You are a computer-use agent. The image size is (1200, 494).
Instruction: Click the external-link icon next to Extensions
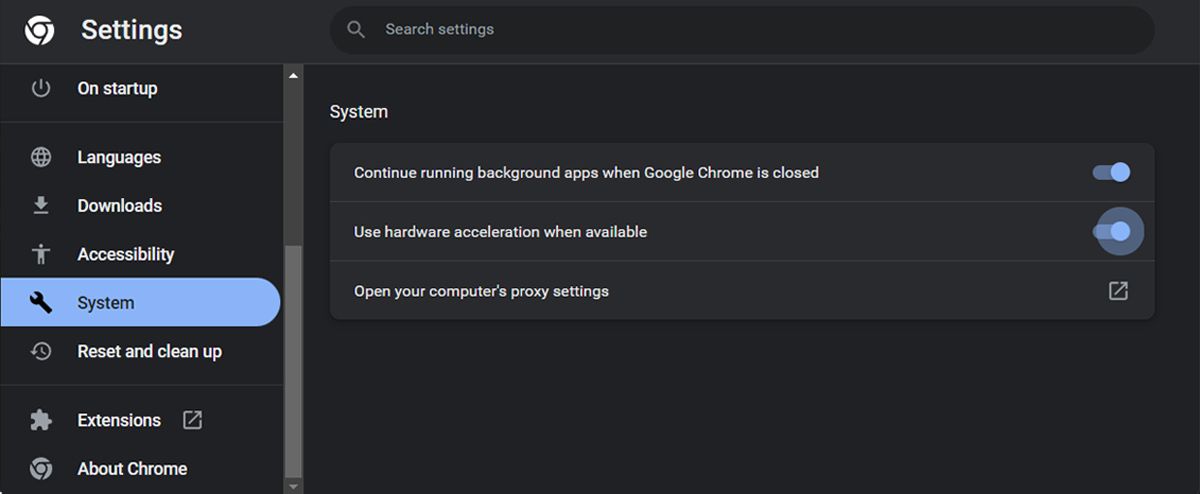(192, 420)
